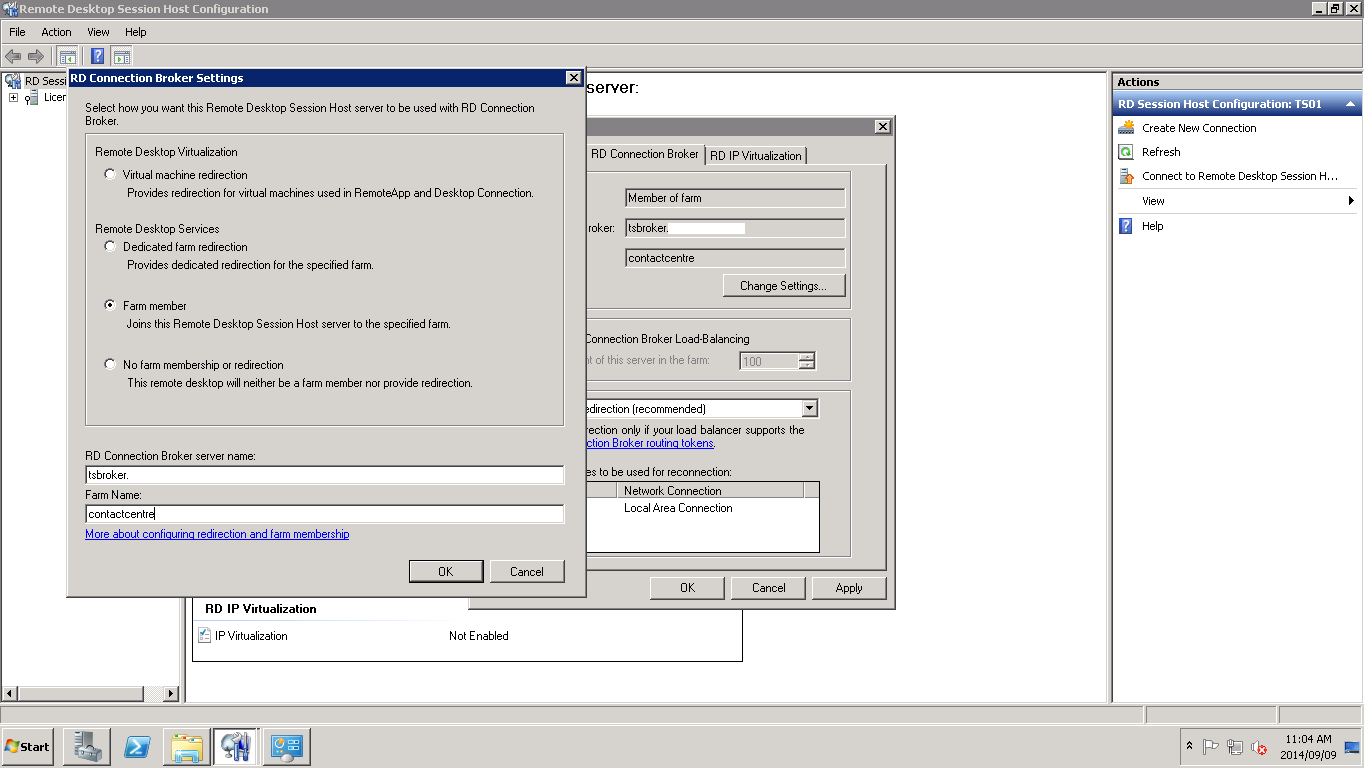Expand the View submenu in Actions
Screen dimensions: 1364x768
tap(1351, 201)
